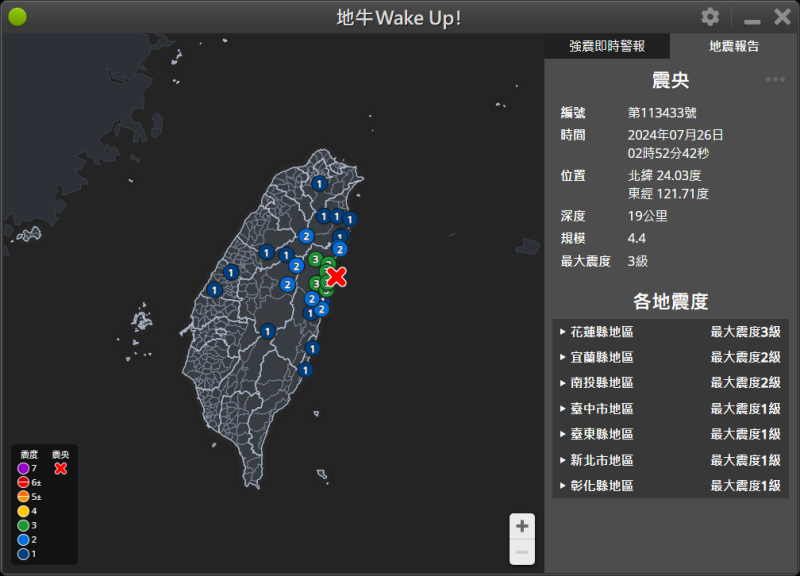Expand the 臺東縣地區 entry

pos(670,434)
